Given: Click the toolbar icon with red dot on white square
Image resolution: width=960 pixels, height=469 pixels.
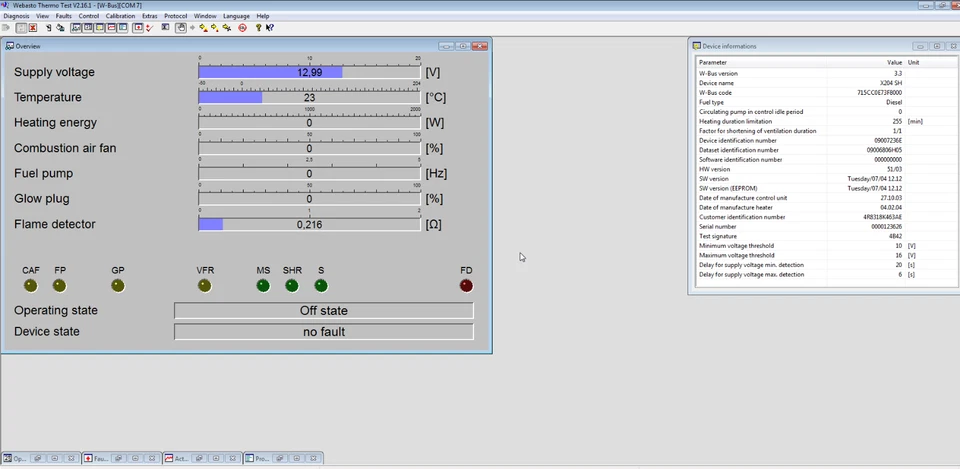Looking at the screenshot, I should pos(138,28).
